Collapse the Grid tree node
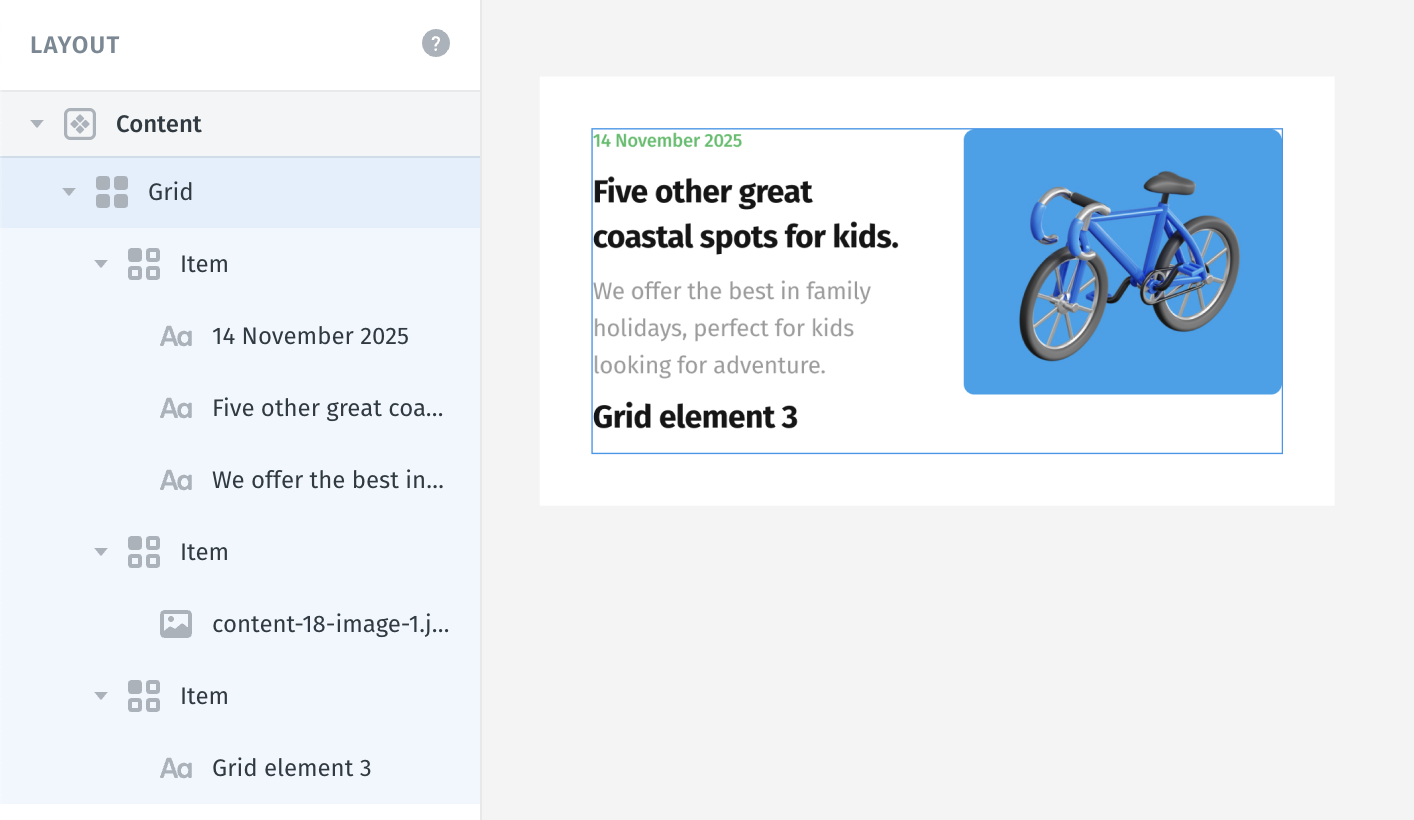 [x=69, y=192]
